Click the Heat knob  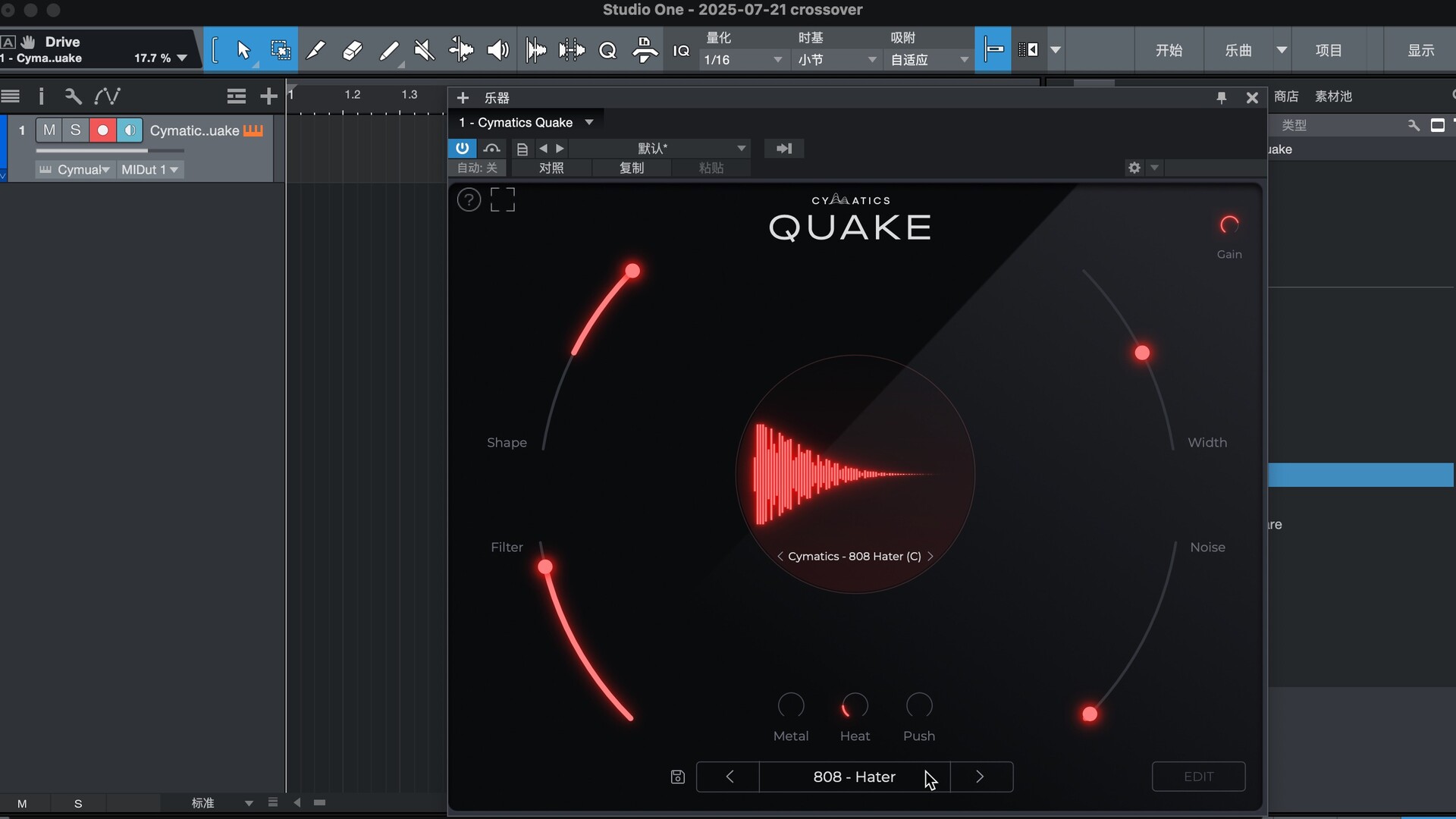tap(855, 706)
